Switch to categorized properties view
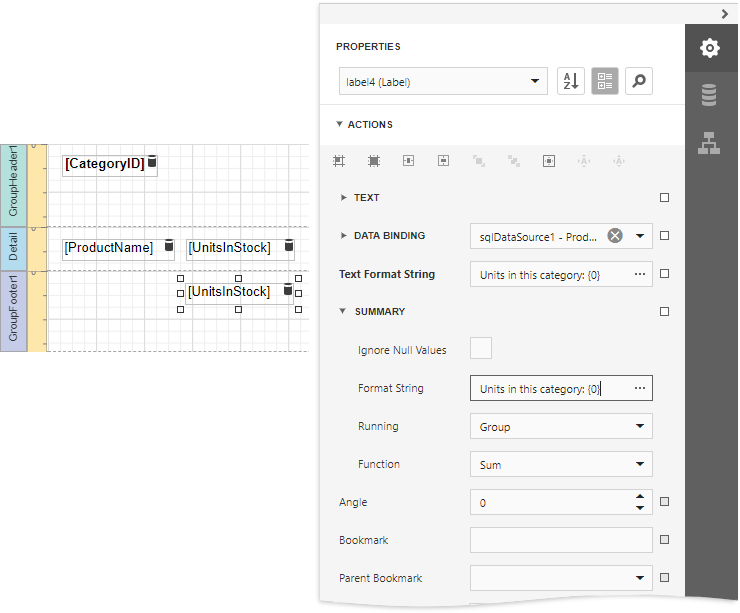Viewport: 740px width, 613px height. click(x=604, y=82)
